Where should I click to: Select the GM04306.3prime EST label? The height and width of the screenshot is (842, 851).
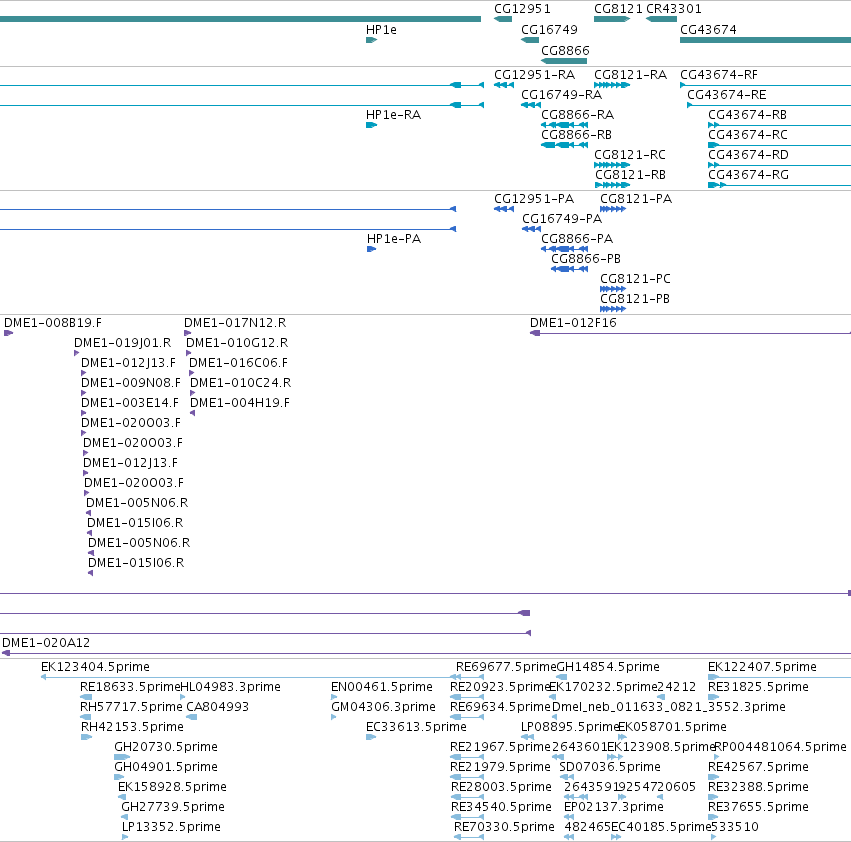383,707
